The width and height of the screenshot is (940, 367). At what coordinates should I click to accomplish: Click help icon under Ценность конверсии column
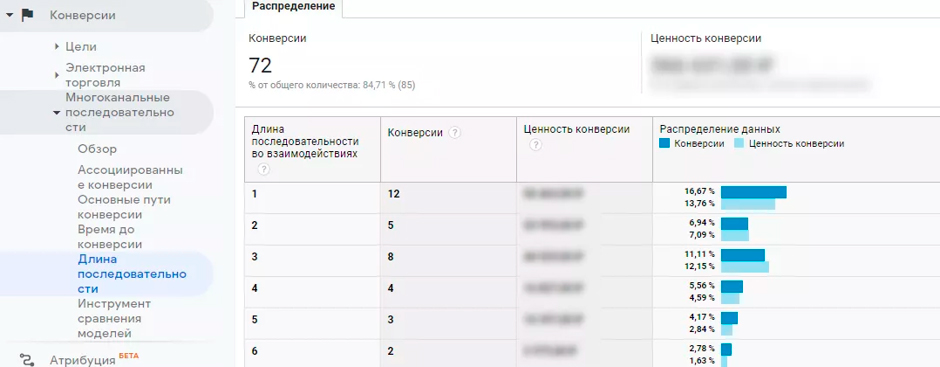(535, 145)
